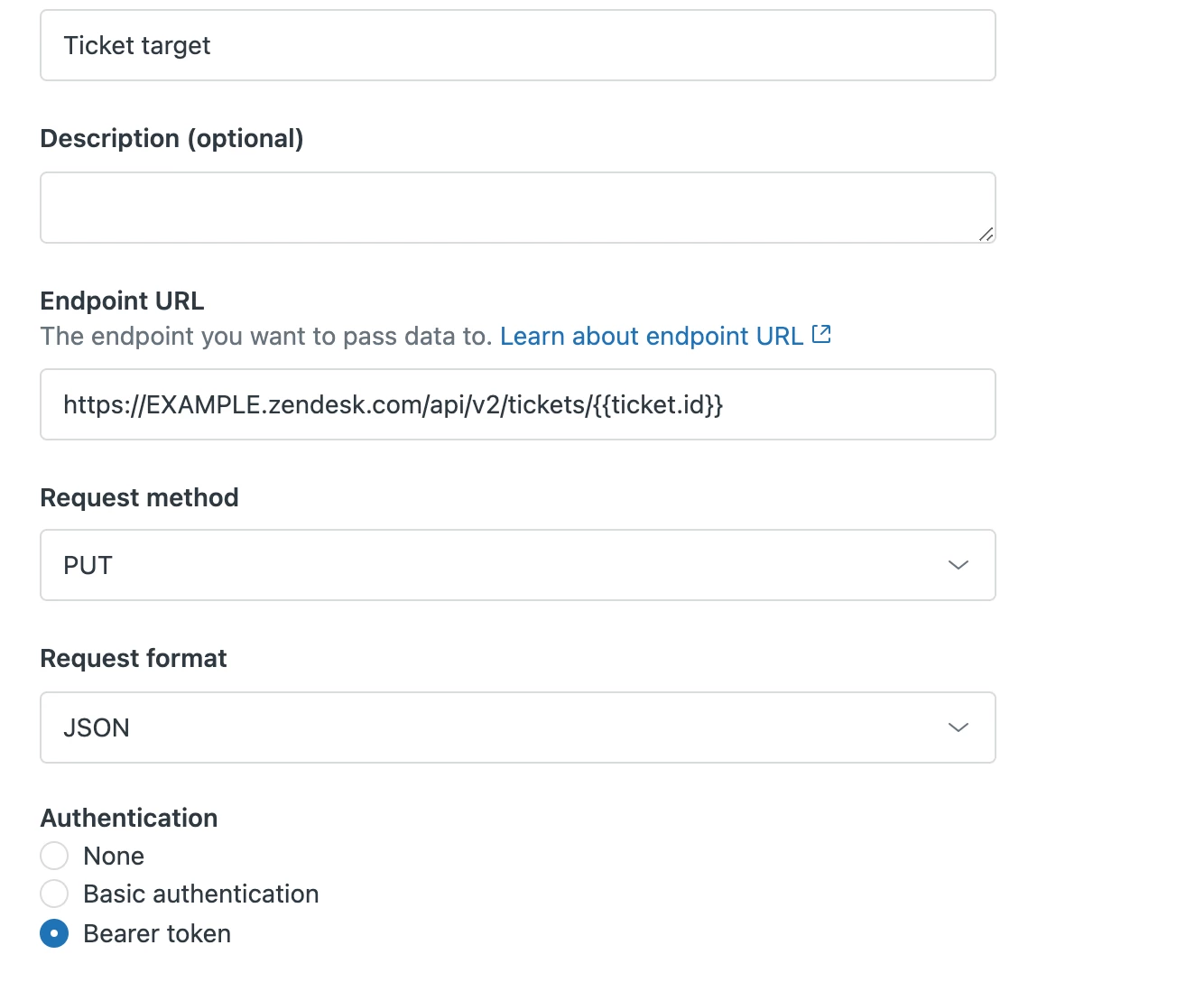Click the Bearer token label text
Screen dimensions: 1204x982
coord(157,933)
